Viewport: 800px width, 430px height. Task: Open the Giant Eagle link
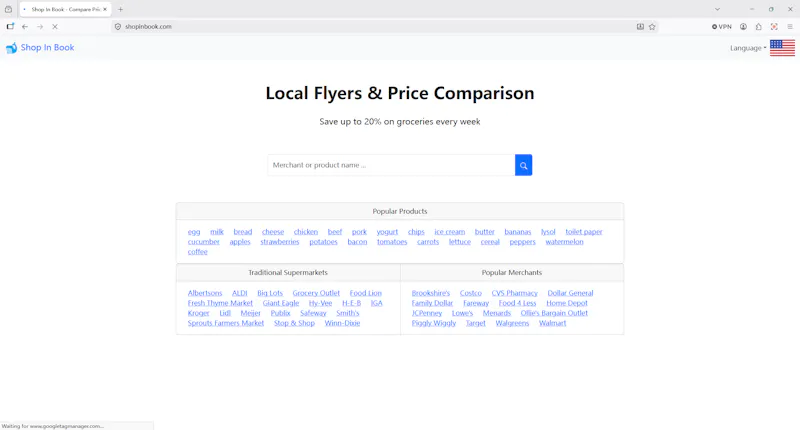pyautogui.click(x=281, y=303)
